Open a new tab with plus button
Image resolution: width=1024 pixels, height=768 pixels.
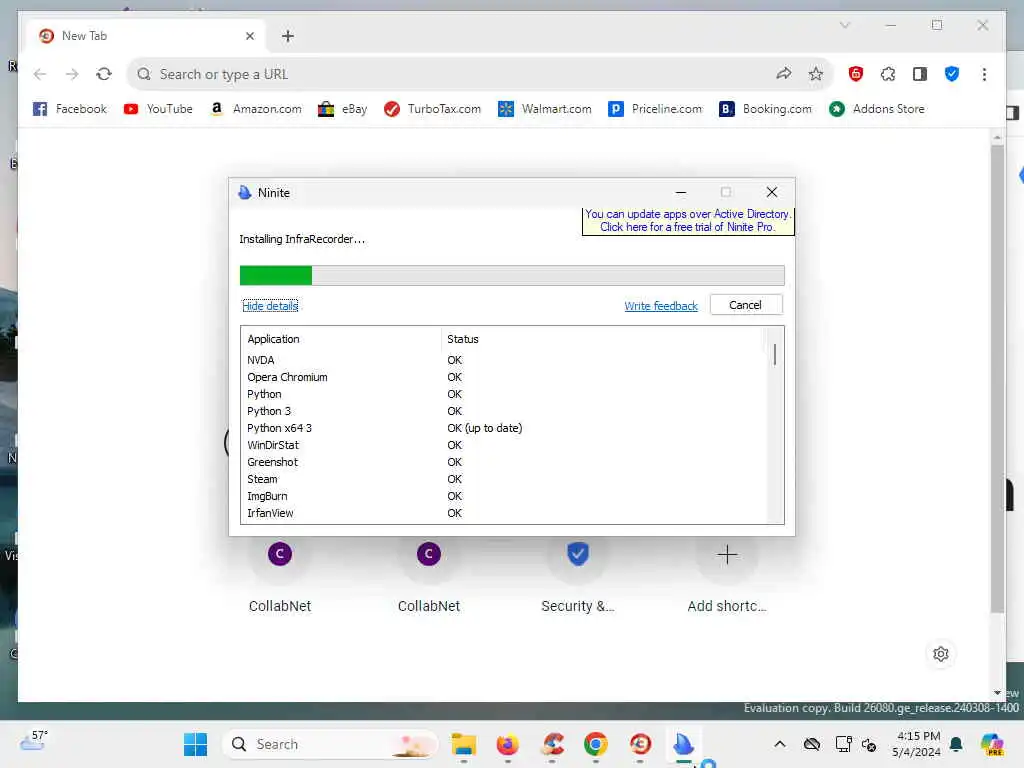pyautogui.click(x=288, y=36)
